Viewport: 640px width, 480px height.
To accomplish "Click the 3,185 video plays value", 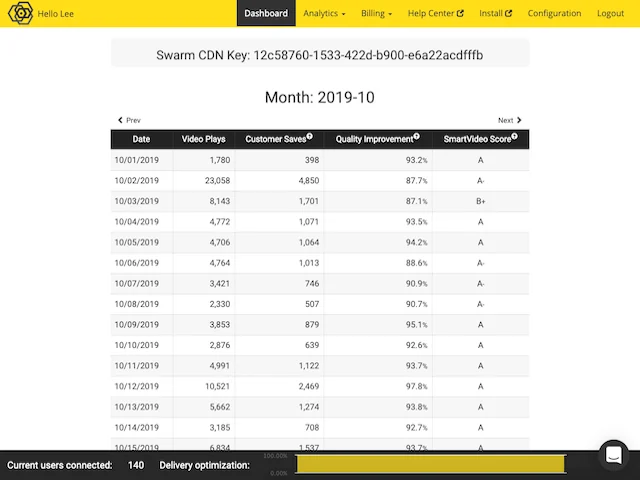I will point(220,427).
